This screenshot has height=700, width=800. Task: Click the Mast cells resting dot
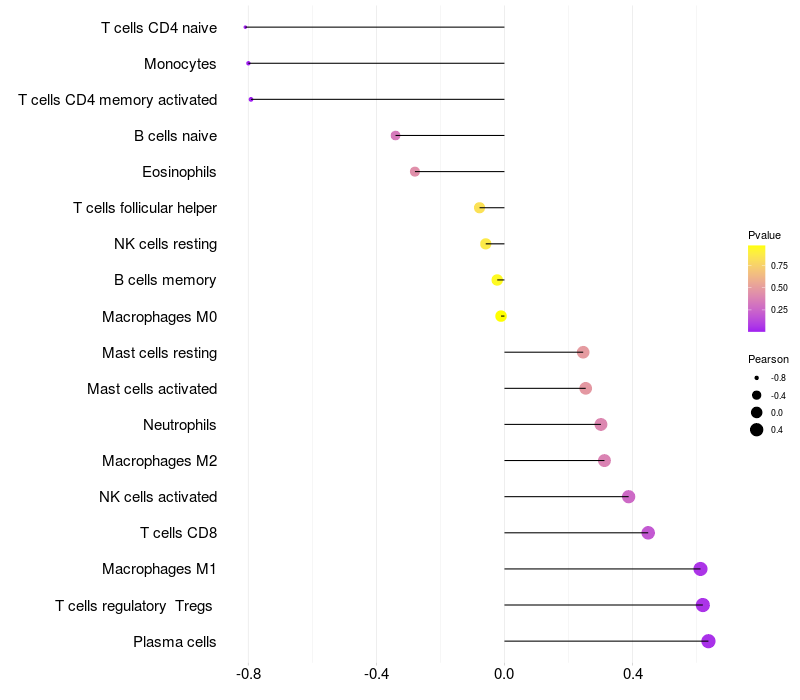coord(583,352)
